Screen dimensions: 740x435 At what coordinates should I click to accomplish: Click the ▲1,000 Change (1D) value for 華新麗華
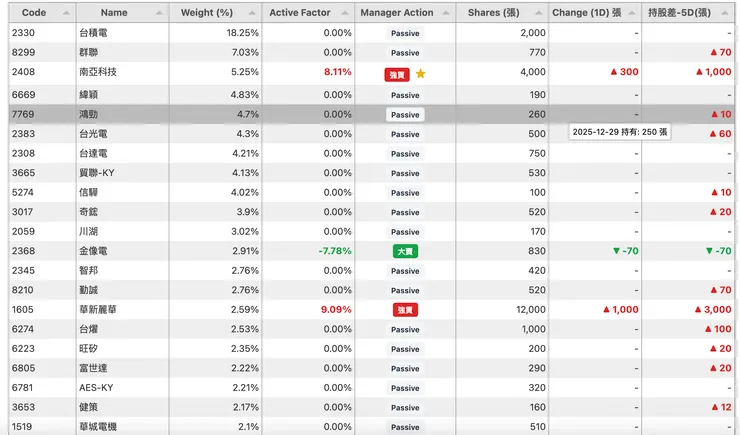tap(620, 310)
